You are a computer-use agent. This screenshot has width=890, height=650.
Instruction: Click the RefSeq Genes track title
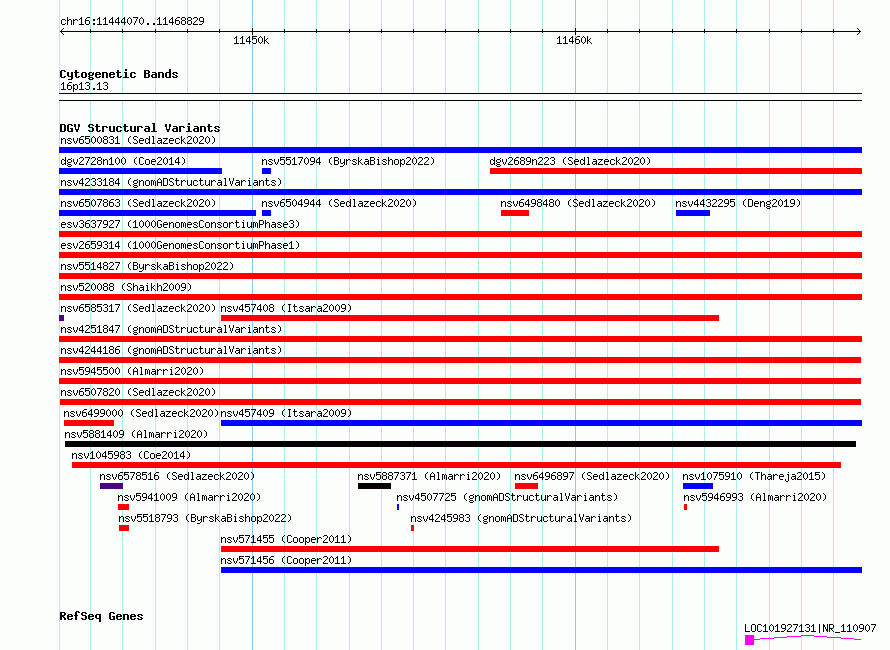101,616
